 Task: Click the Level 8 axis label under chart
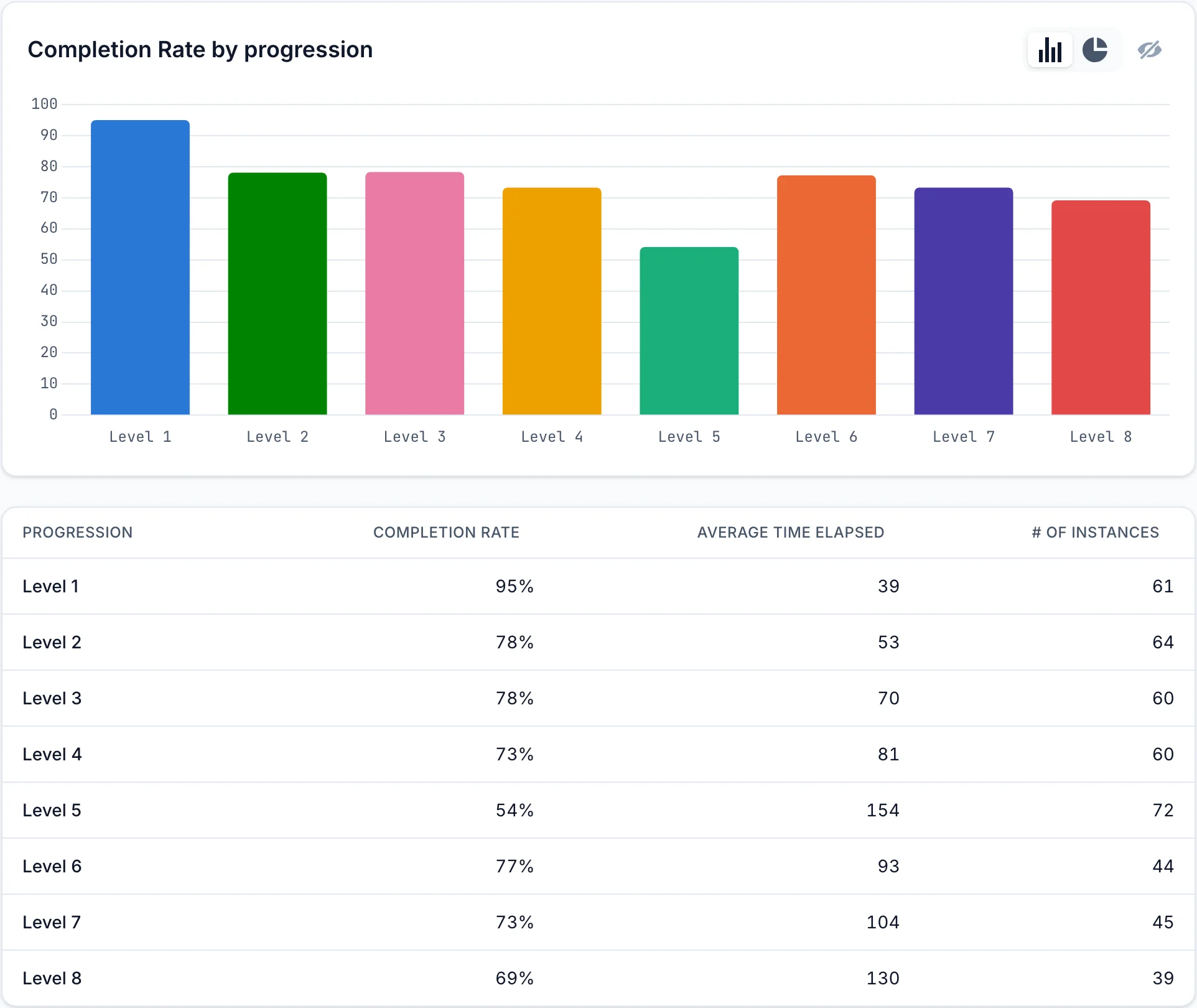[x=1101, y=437]
